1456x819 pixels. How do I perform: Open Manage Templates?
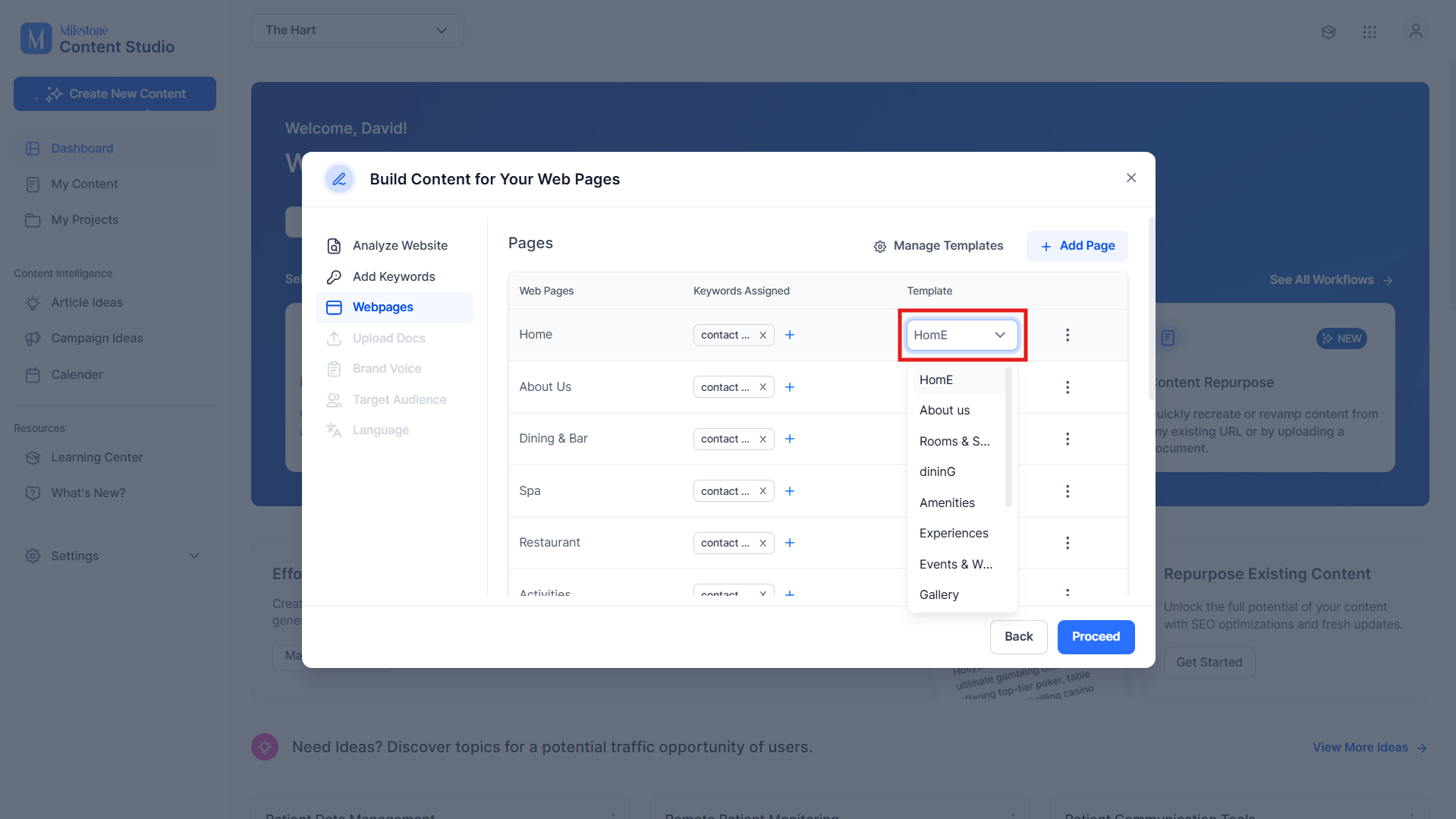coord(938,246)
